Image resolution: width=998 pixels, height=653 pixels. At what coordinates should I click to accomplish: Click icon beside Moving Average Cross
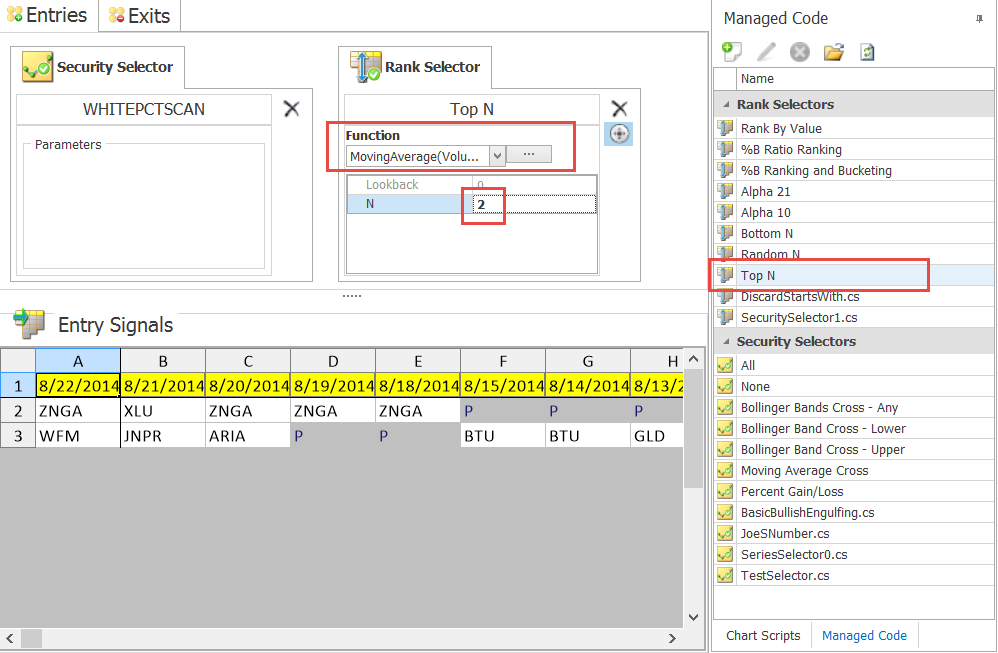(x=725, y=470)
